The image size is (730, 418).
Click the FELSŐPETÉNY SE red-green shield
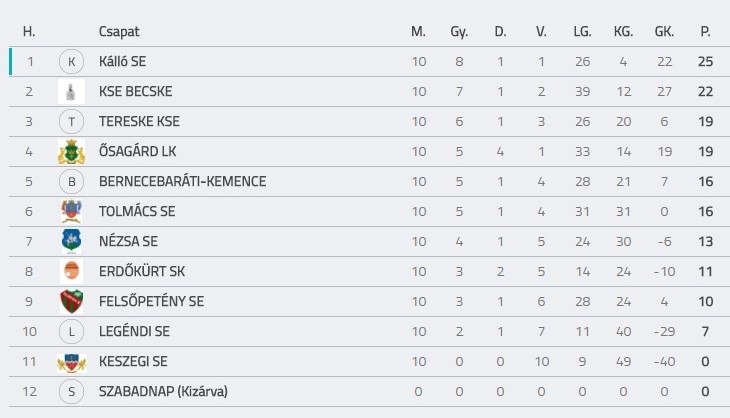[71, 301]
